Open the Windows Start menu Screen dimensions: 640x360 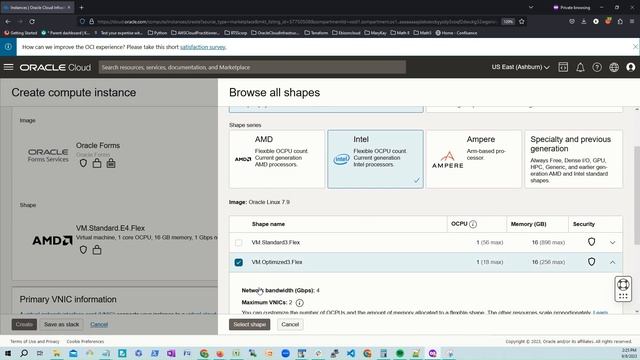(8, 353)
